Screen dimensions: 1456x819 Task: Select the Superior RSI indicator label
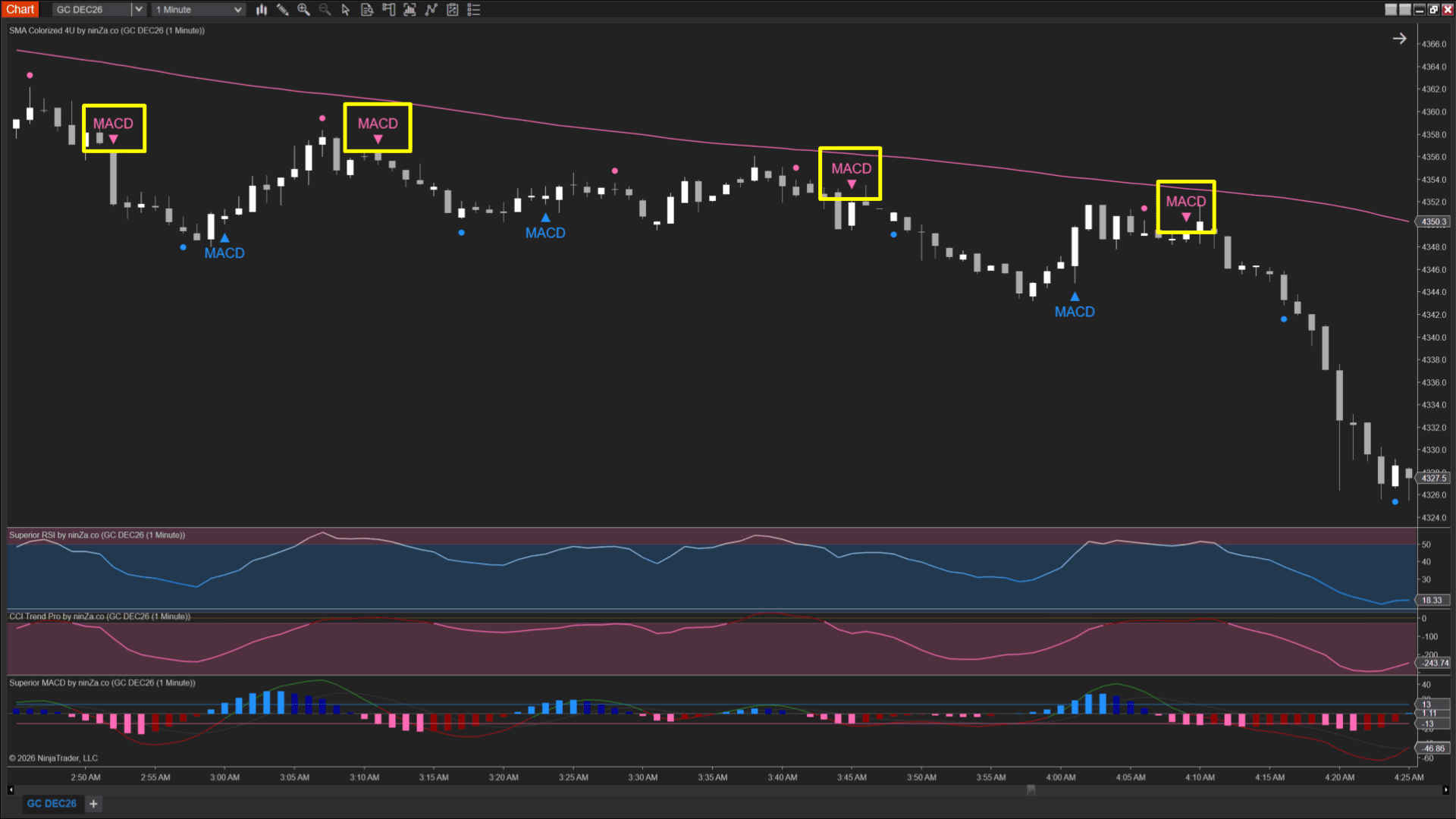97,535
